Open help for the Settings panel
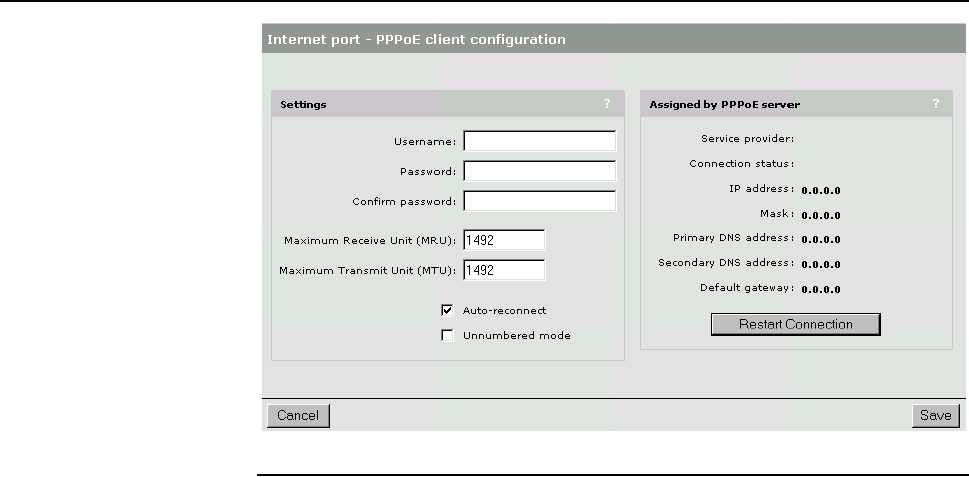The height and width of the screenshot is (477, 969). point(606,103)
